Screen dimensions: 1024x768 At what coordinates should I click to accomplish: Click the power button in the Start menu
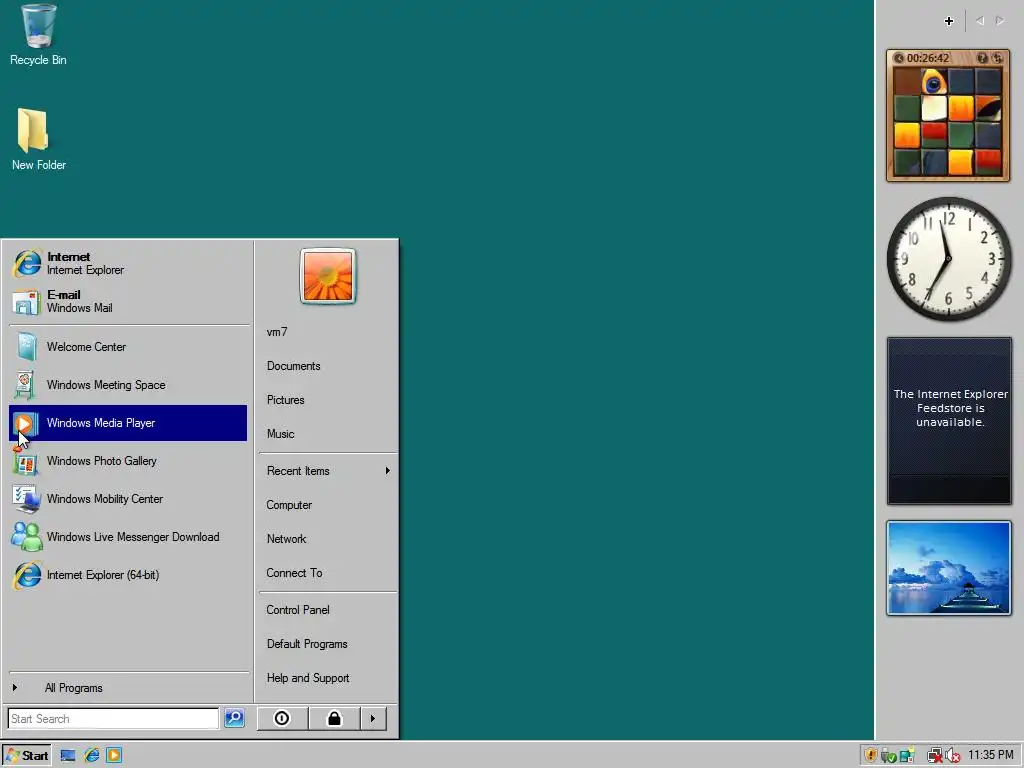click(282, 718)
